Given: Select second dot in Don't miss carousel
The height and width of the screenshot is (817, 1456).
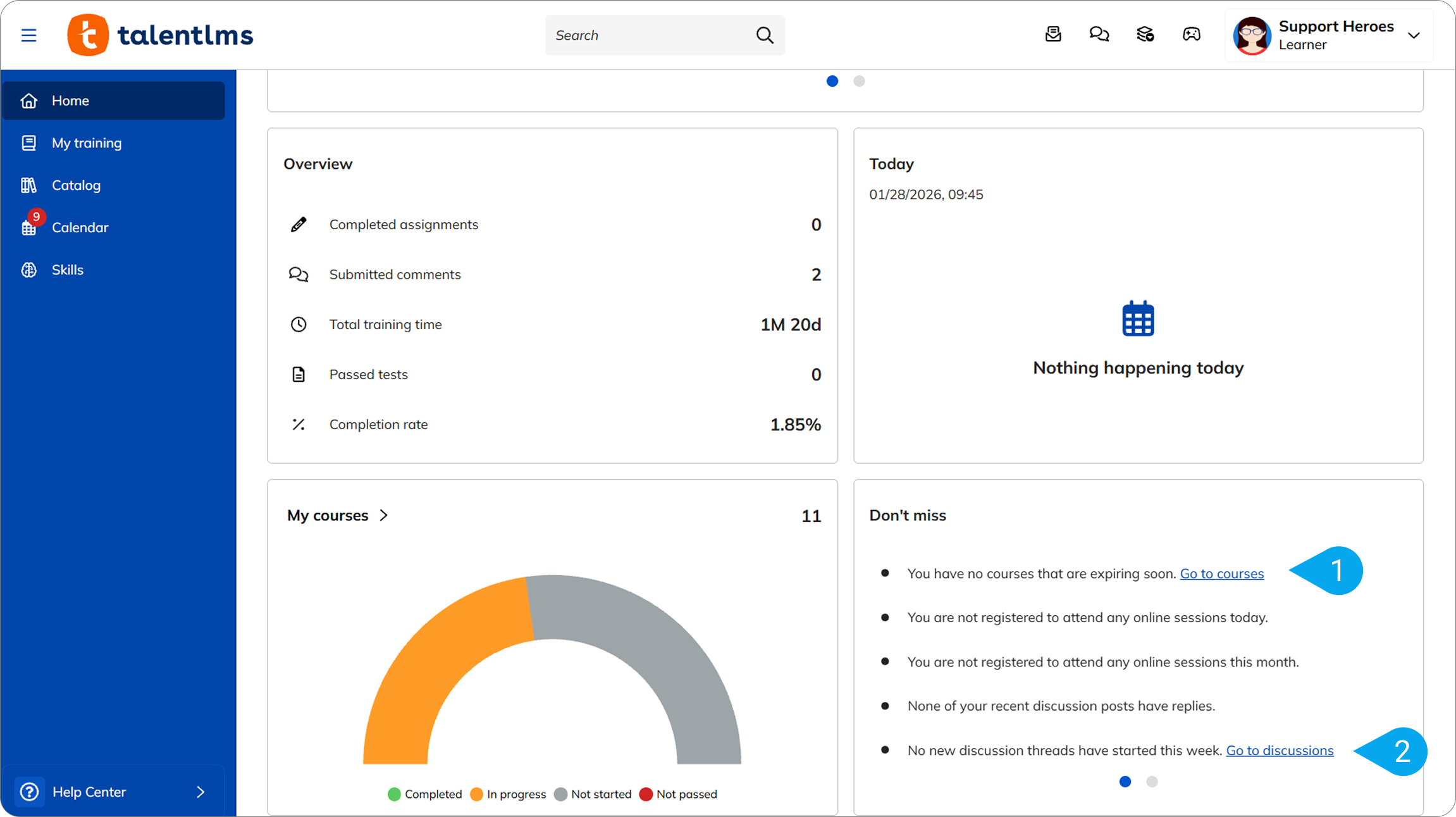Looking at the screenshot, I should point(1152,782).
